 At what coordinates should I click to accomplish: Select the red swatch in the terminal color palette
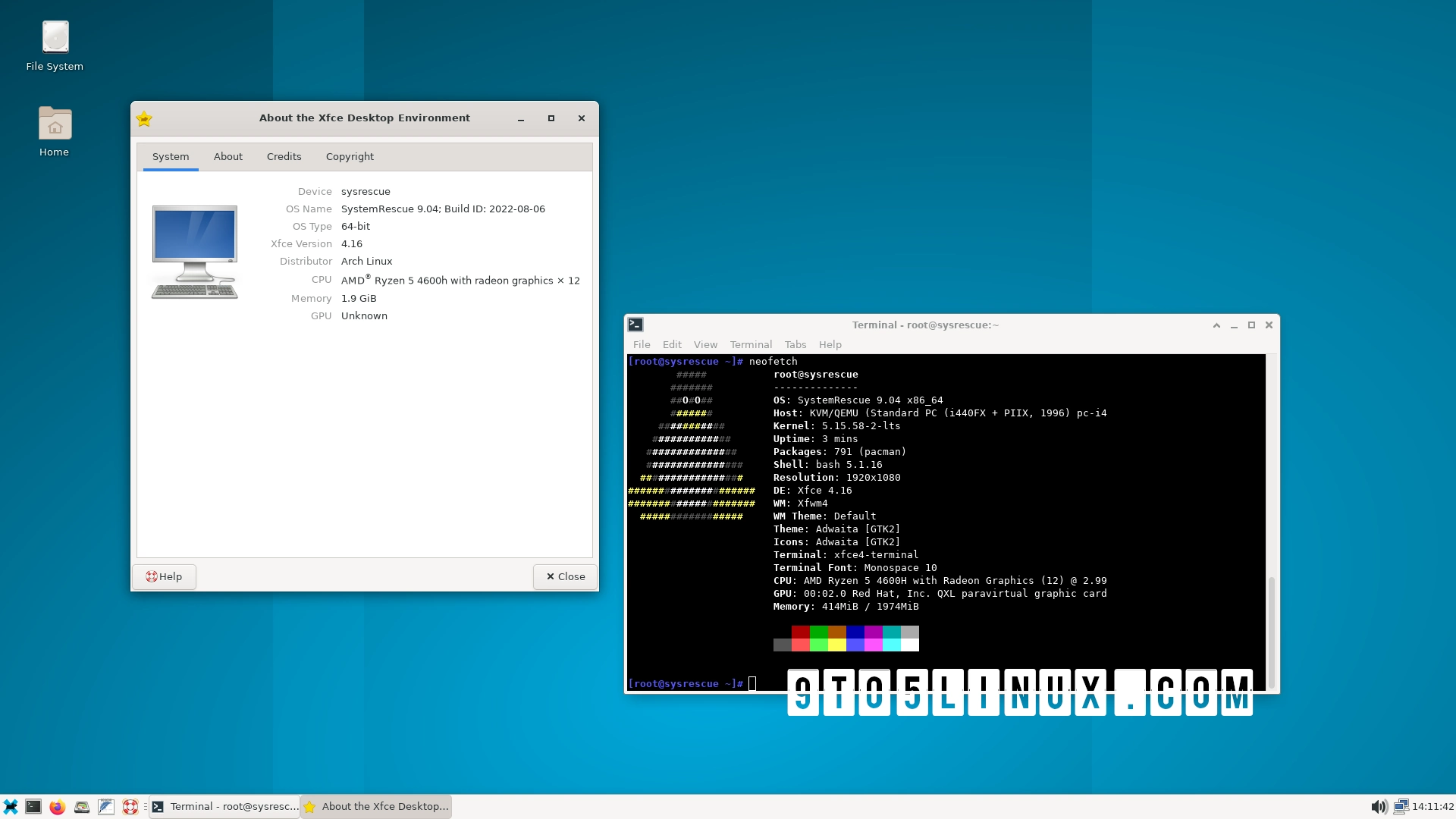(800, 632)
